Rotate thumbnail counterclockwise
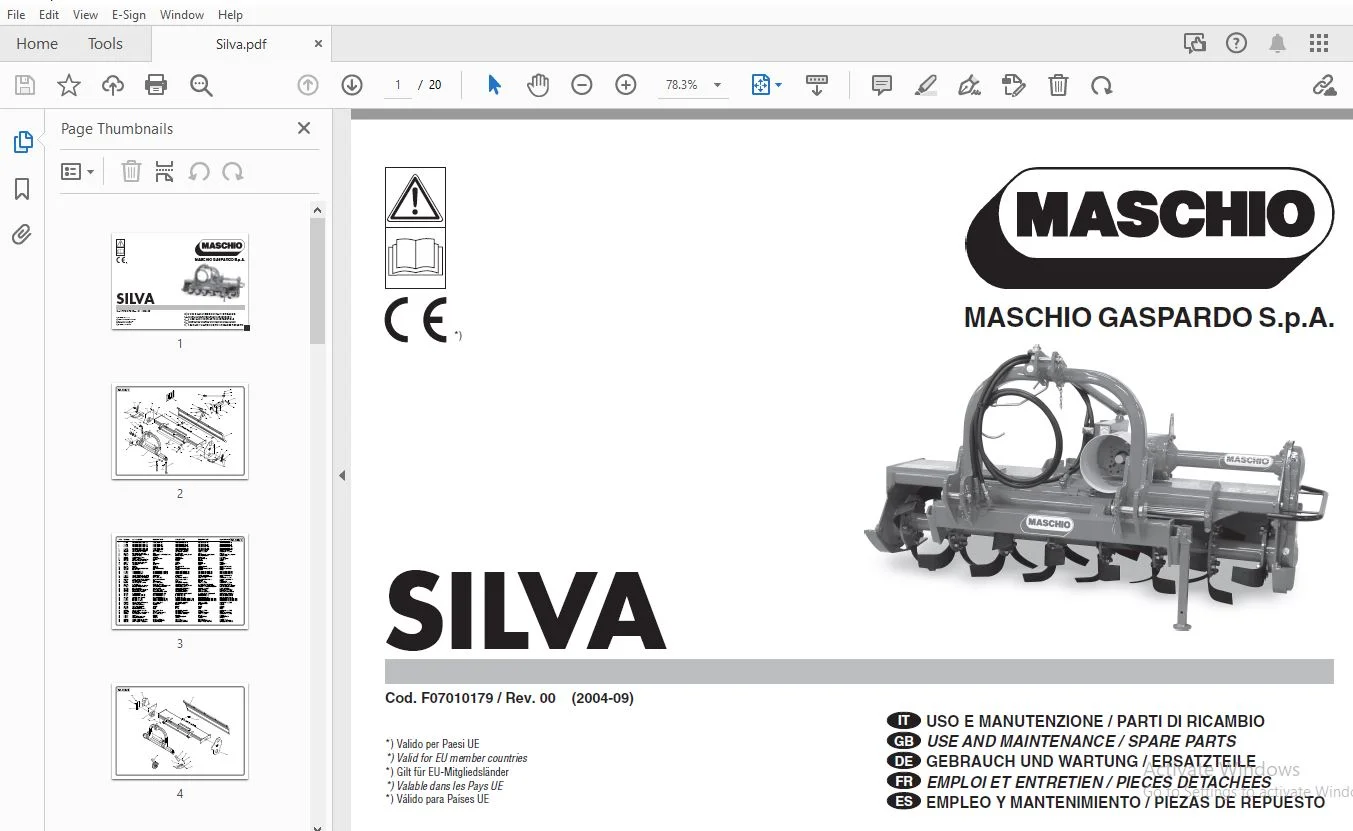The image size is (1353, 831). pyautogui.click(x=199, y=172)
